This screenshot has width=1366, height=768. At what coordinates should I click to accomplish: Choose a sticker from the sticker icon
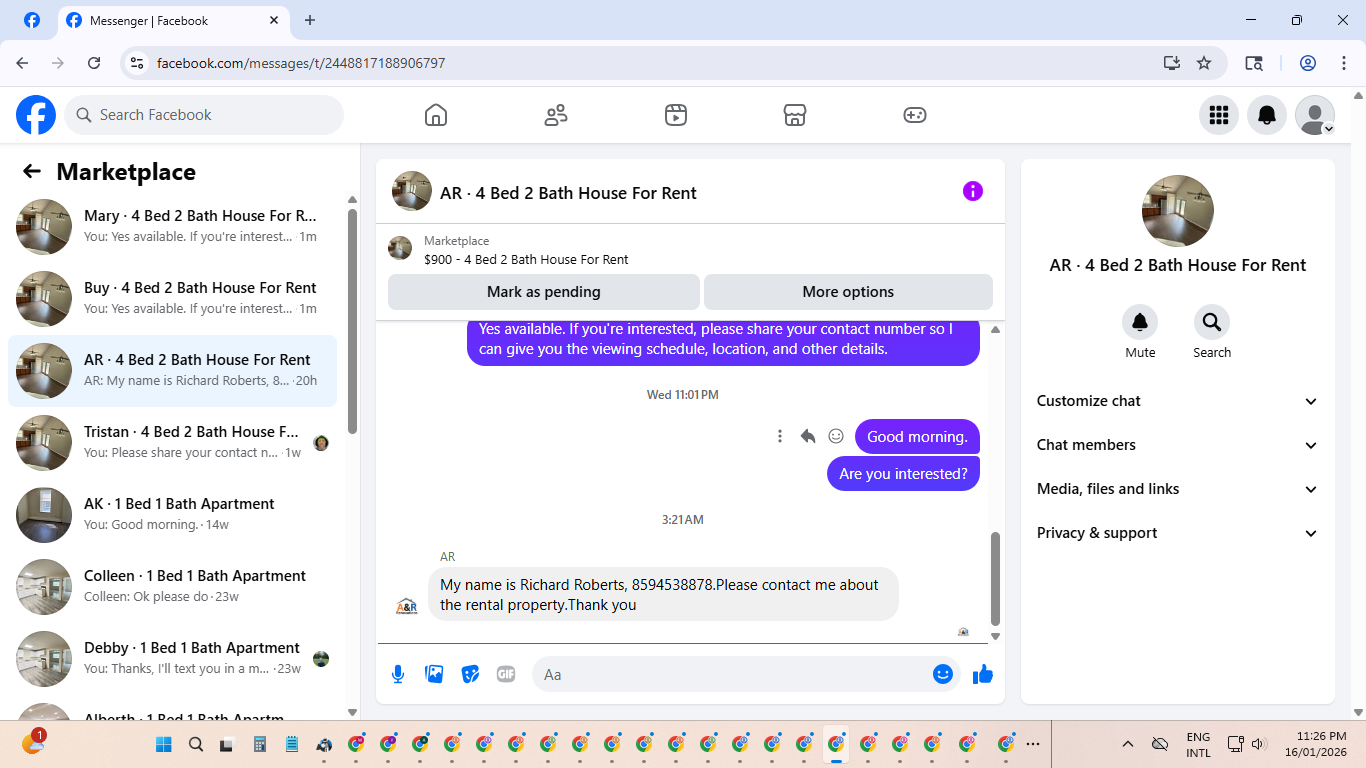pos(470,674)
